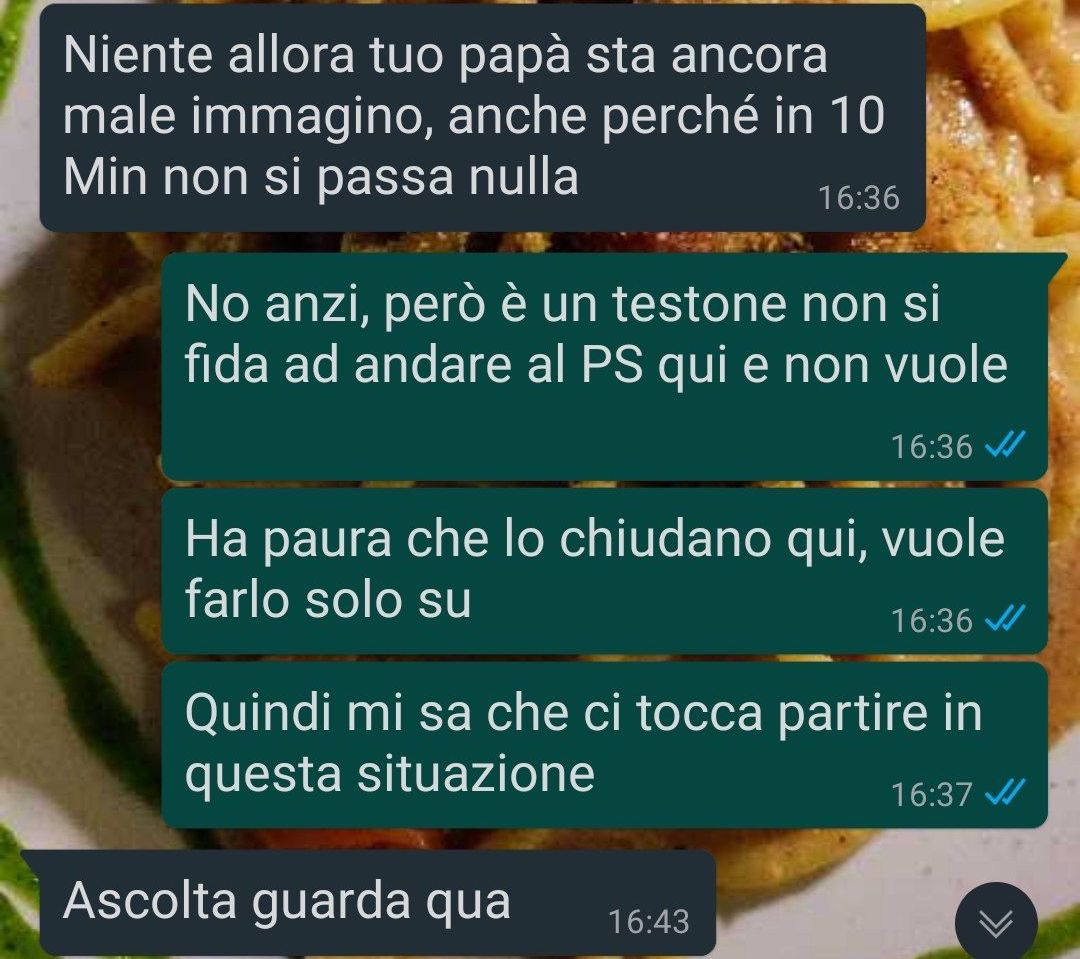This screenshot has width=1080, height=959.
Task: Select the 'Ha paura che lo chiudano qui' message
Action: (605, 571)
